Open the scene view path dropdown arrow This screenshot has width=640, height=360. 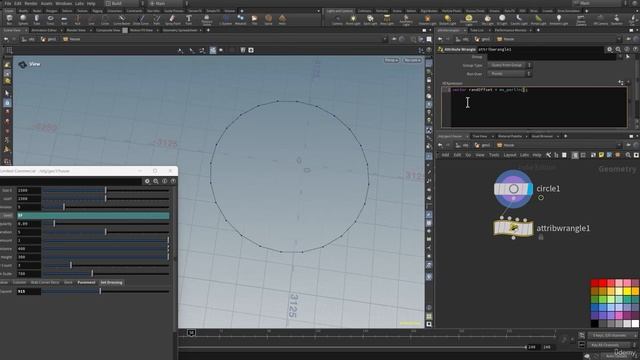click(x=384, y=39)
